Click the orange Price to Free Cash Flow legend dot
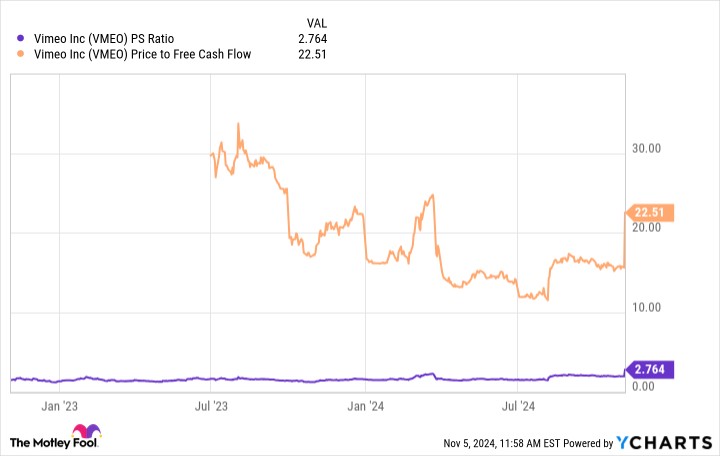The height and width of the screenshot is (456, 720). point(22,54)
